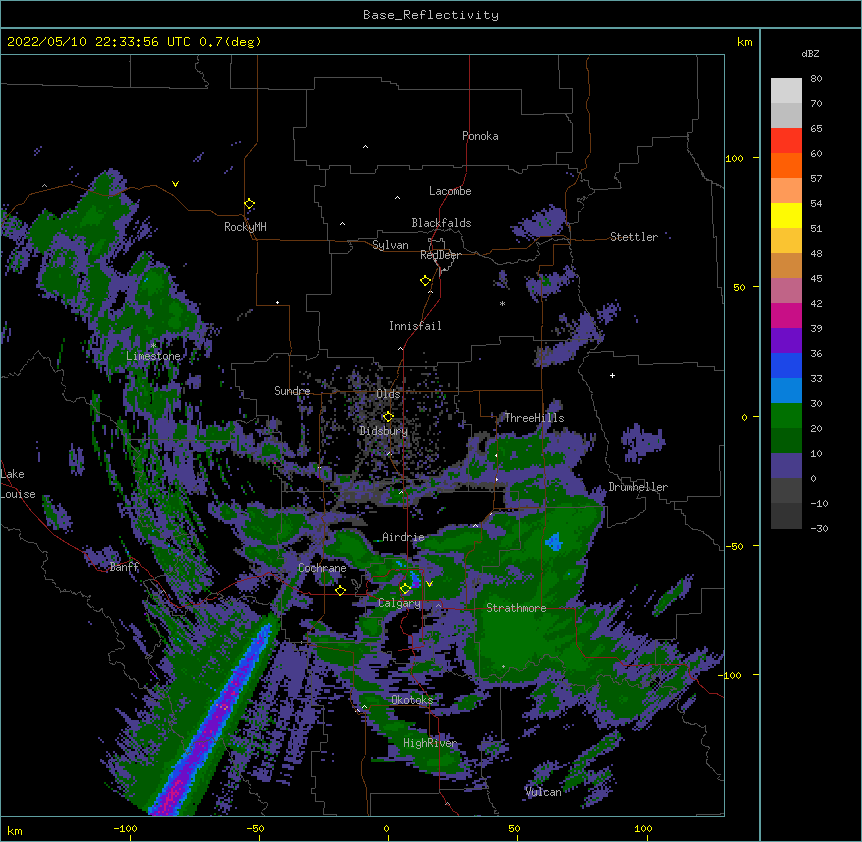Click the Didsbury town label
The width and height of the screenshot is (862, 842).
tap(384, 431)
